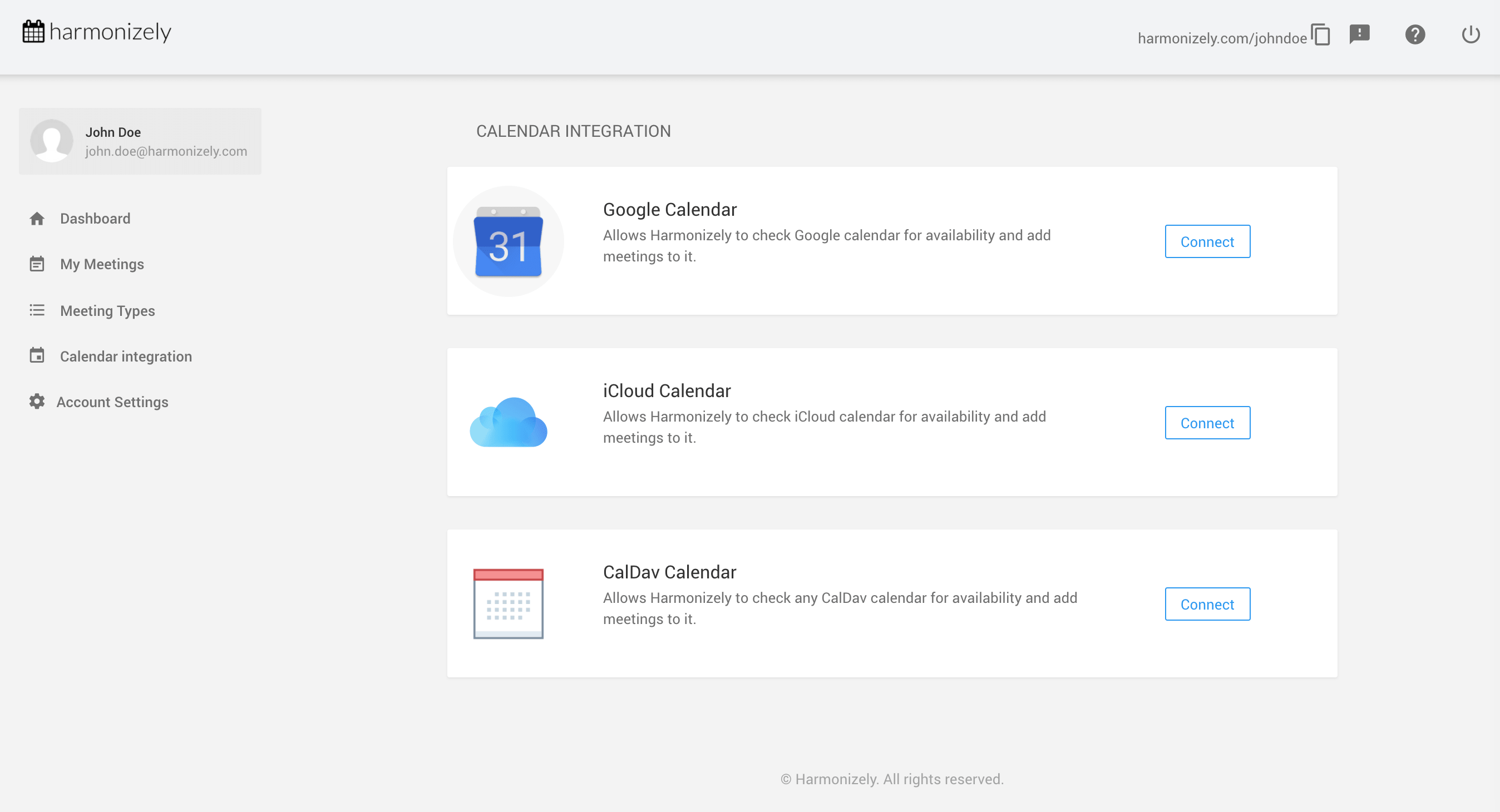Click the power logout icon
Image resolution: width=1500 pixels, height=812 pixels.
pos(1471,34)
